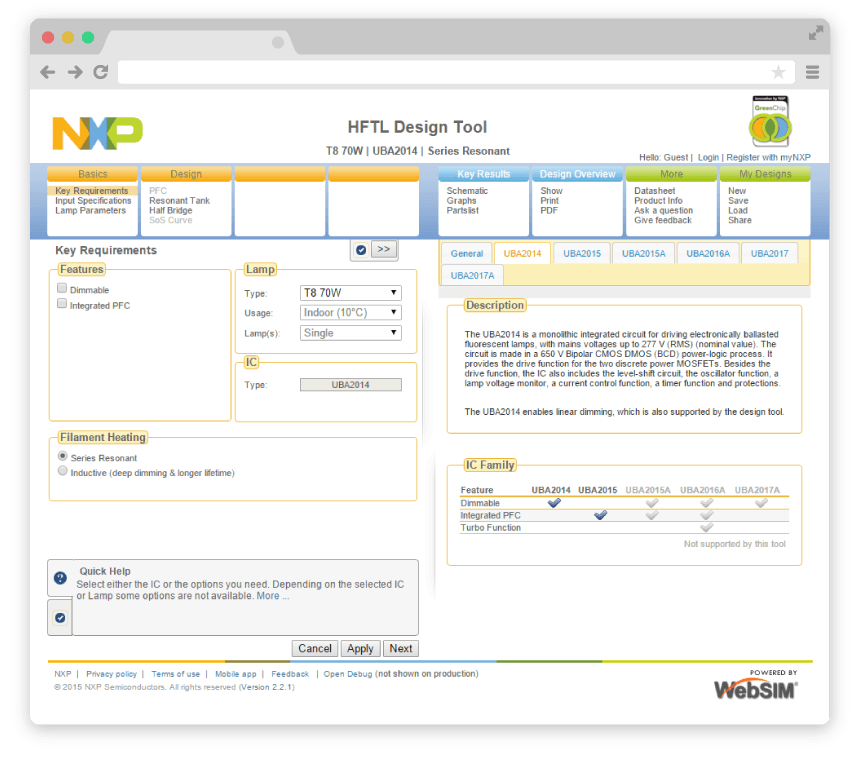This screenshot has width=859, height=765.
Task: Open the Quick Help More link
Action: click(x=272, y=596)
